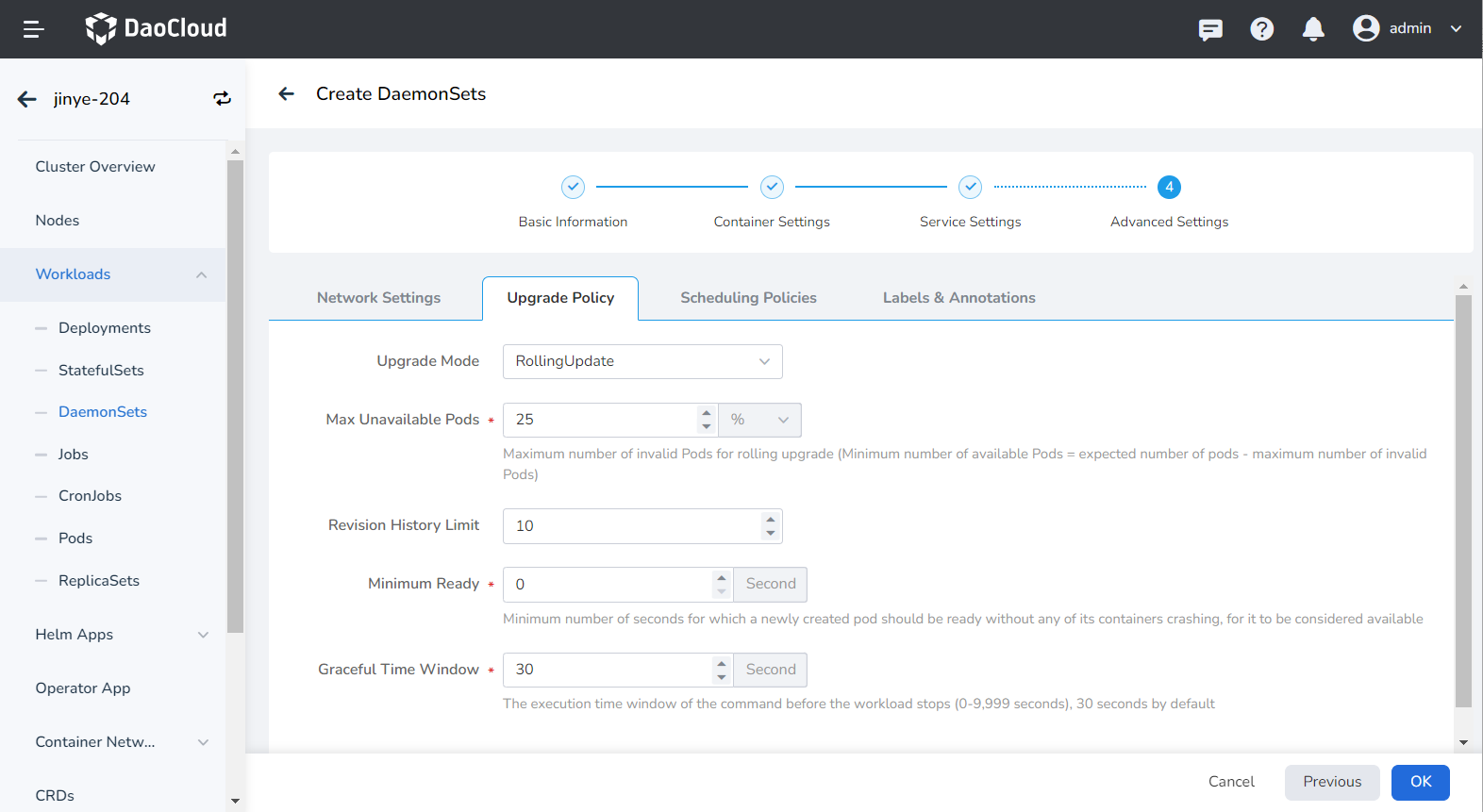The width and height of the screenshot is (1483, 812).
Task: Click the DaoCloud logo
Action: [x=157, y=28]
